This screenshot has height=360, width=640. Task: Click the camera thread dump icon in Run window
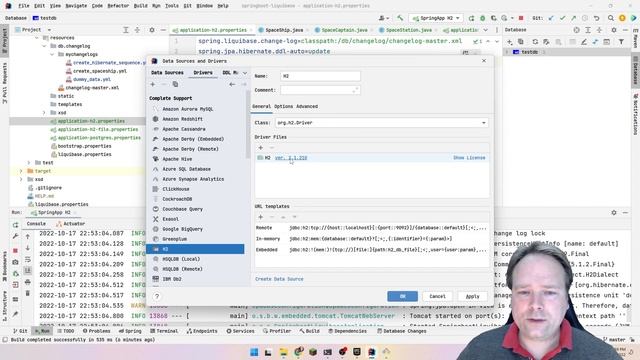tap(16, 262)
